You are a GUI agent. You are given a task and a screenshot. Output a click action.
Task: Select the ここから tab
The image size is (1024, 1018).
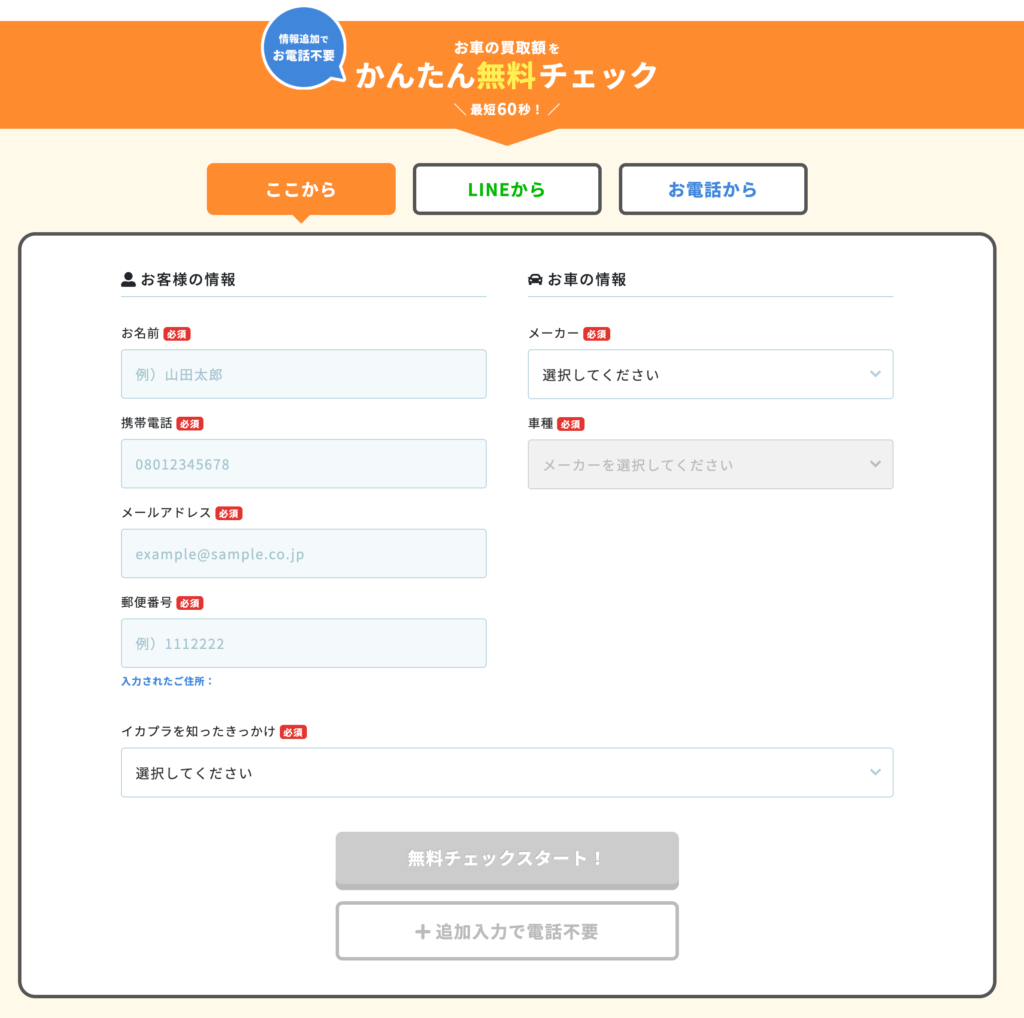tap(301, 189)
